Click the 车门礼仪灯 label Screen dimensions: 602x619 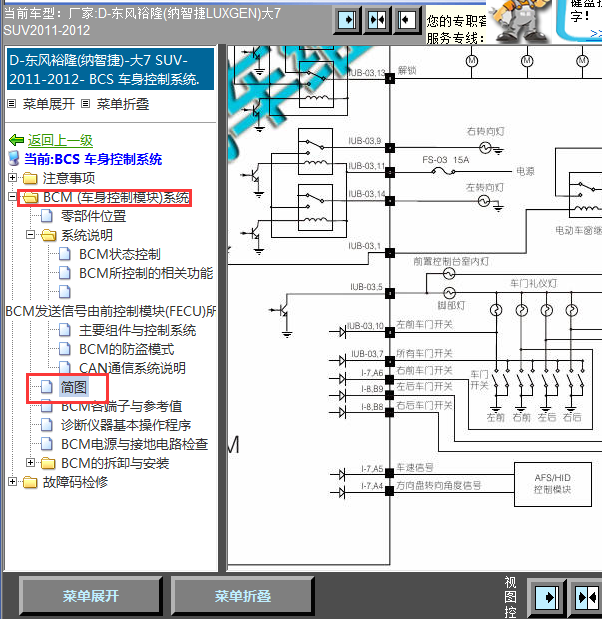pyautogui.click(x=533, y=283)
